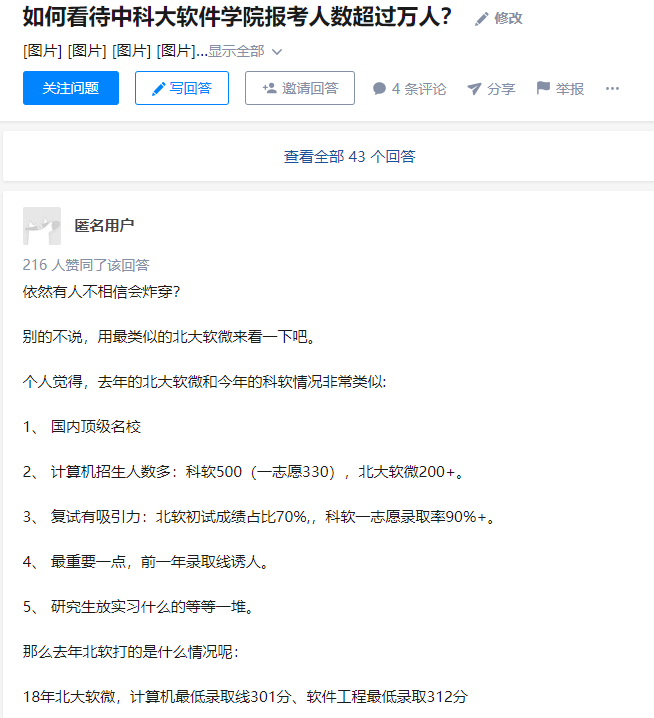Click the anonymous user avatar

coord(42,226)
